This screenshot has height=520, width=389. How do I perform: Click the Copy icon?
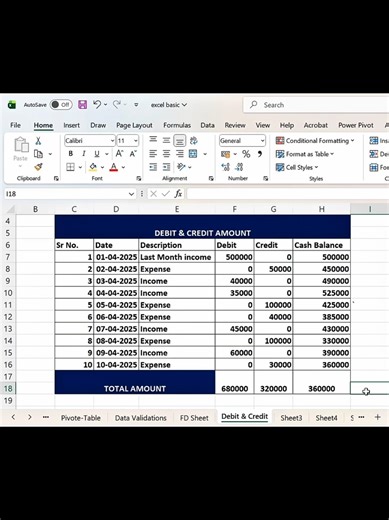tap(38, 154)
